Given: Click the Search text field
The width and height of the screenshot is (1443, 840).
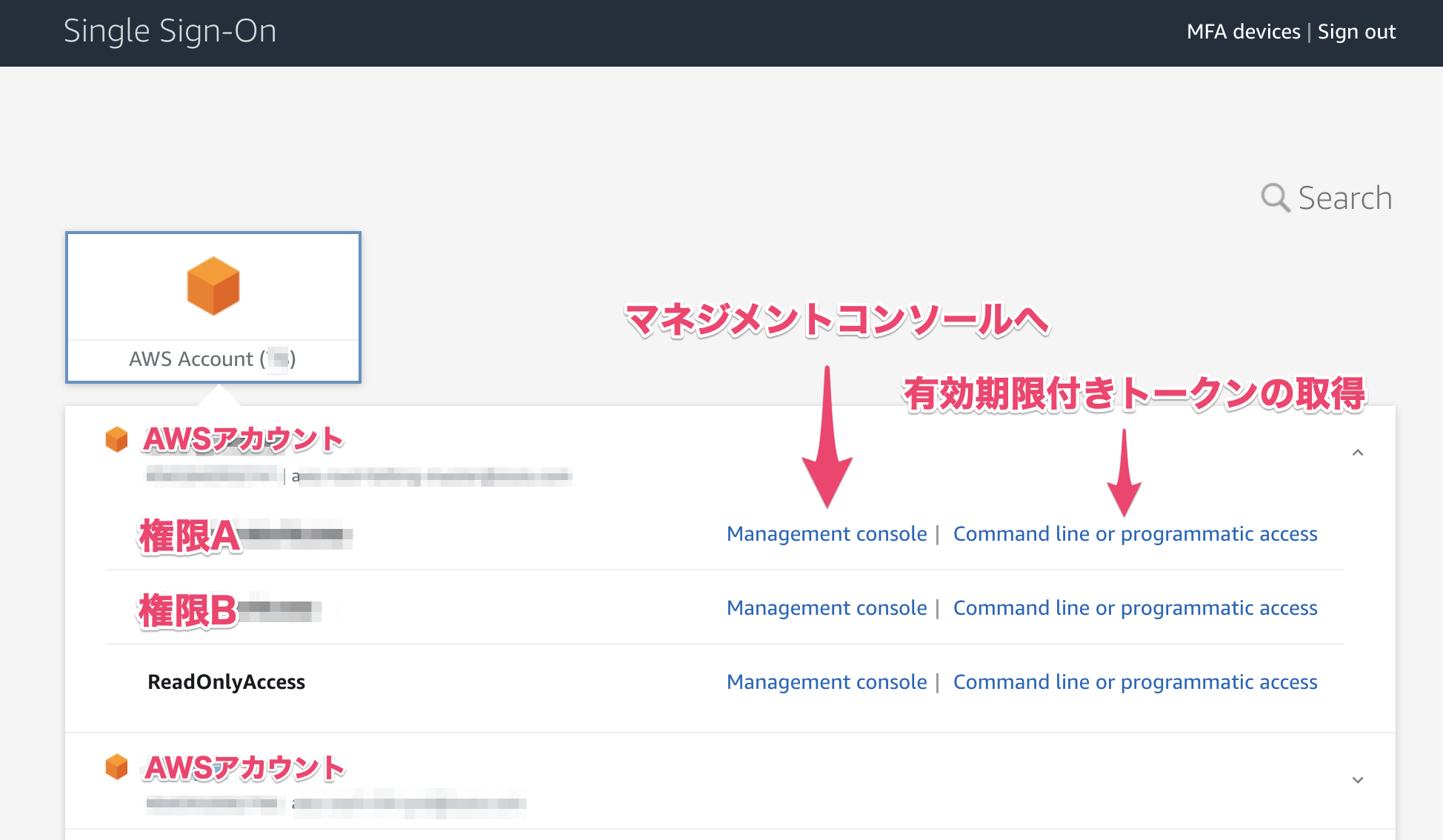Looking at the screenshot, I should 1344,199.
